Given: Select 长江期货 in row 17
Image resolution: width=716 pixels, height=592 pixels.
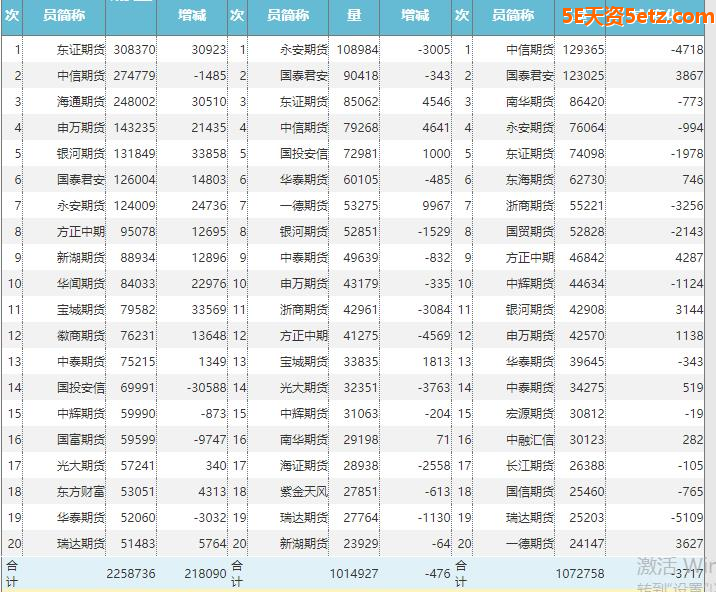Looking at the screenshot, I should [530, 466].
